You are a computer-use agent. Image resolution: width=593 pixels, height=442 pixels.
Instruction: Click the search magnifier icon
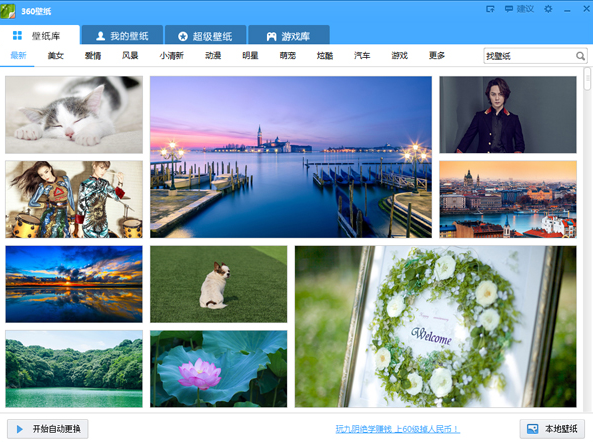click(580, 56)
